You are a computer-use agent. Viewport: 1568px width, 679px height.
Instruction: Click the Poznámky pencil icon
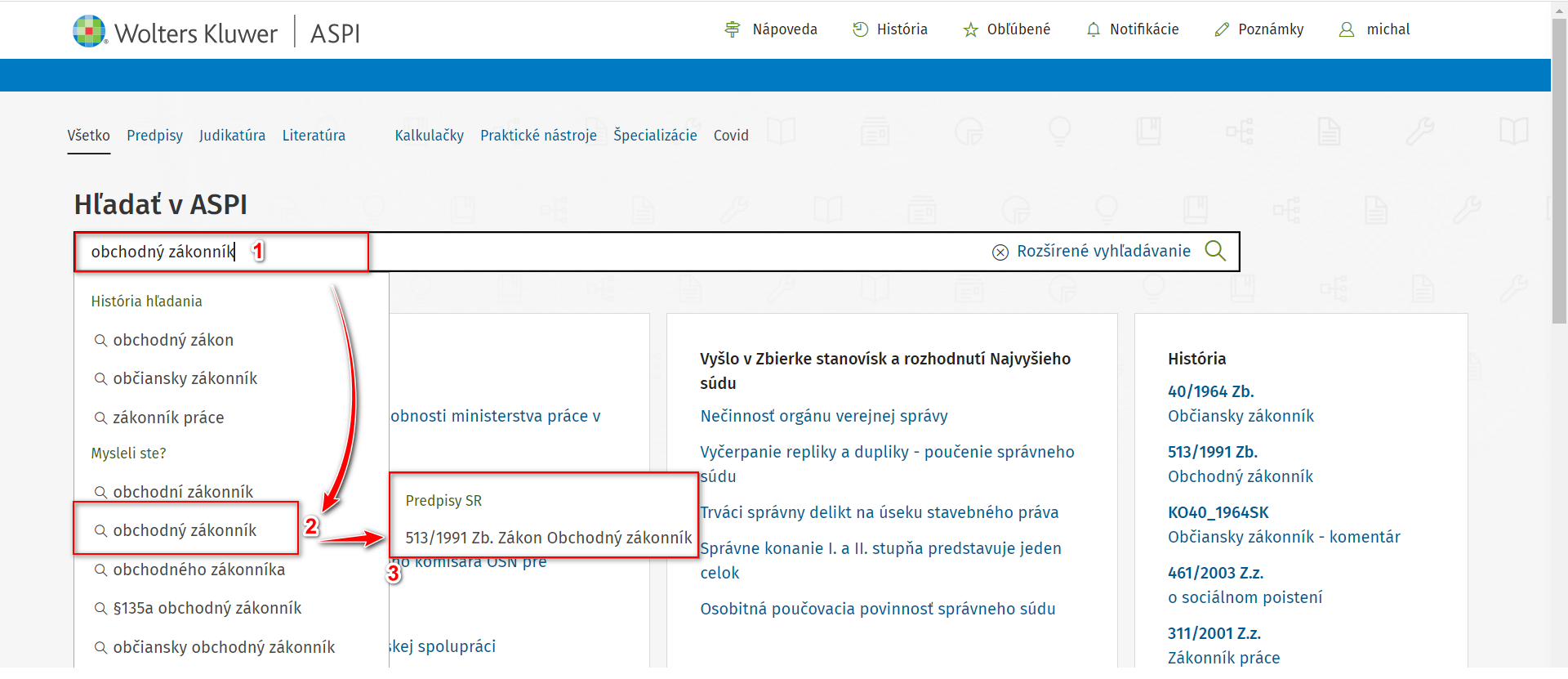click(1222, 29)
